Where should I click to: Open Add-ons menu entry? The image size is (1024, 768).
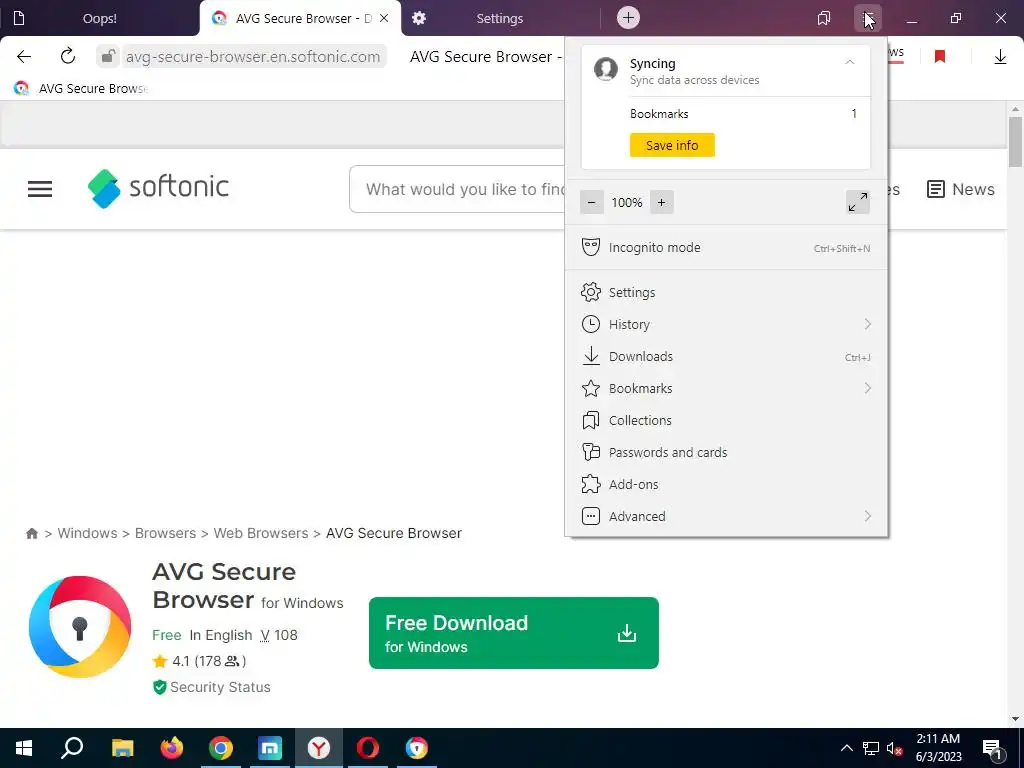click(726, 485)
